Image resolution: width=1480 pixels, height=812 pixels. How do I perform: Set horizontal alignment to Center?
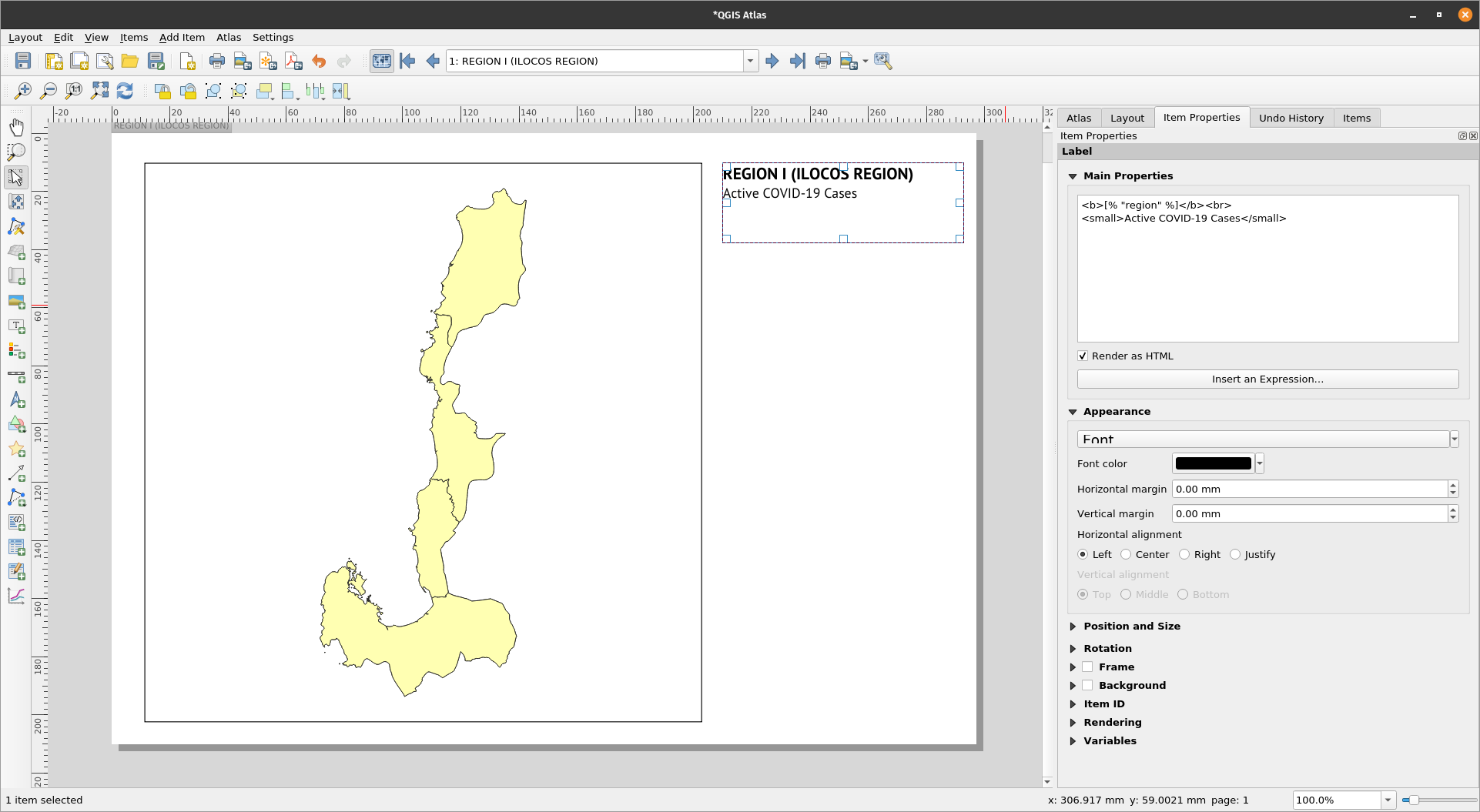[1126, 554]
